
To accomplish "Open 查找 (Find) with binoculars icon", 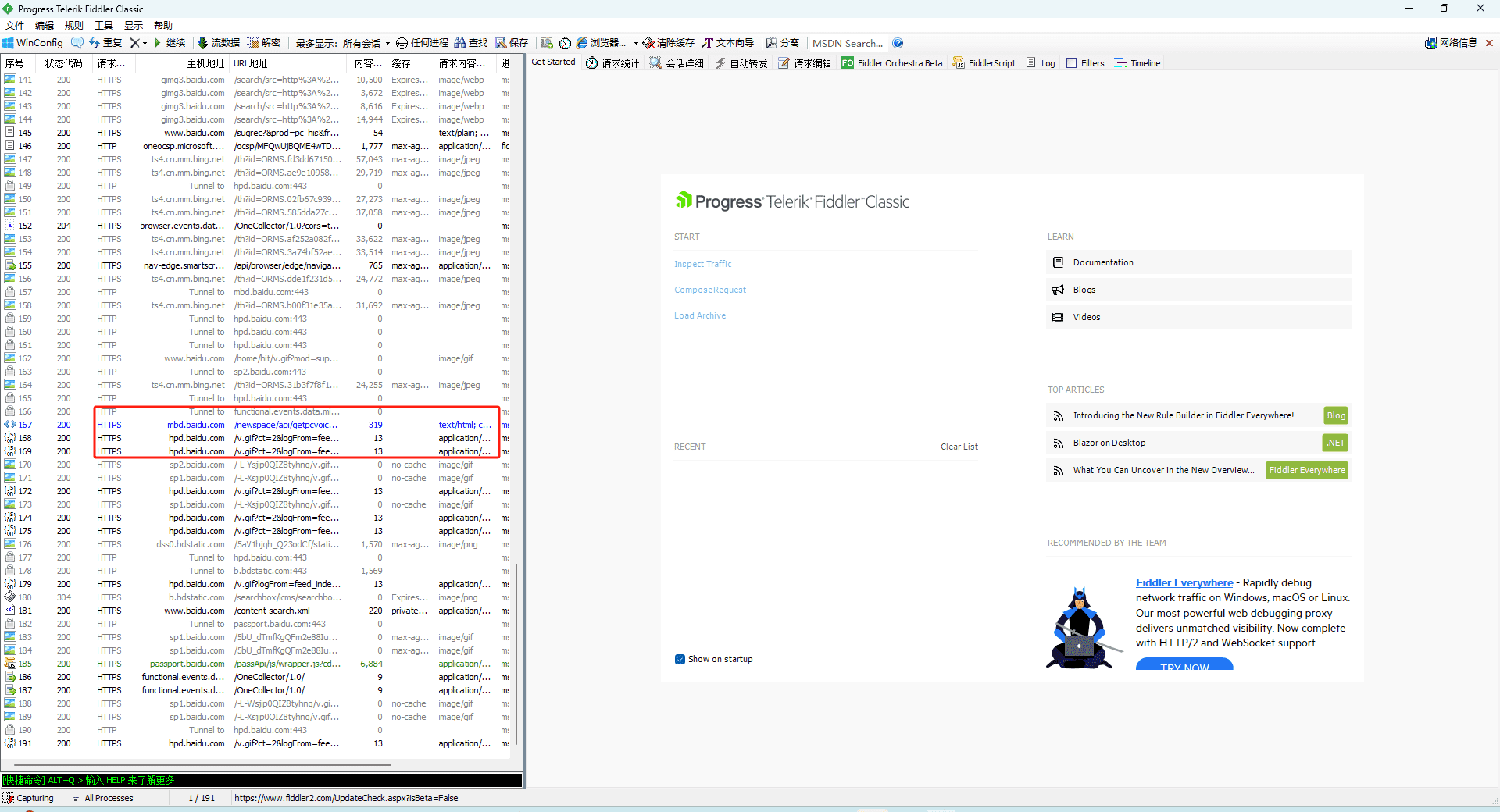I will (471, 43).
